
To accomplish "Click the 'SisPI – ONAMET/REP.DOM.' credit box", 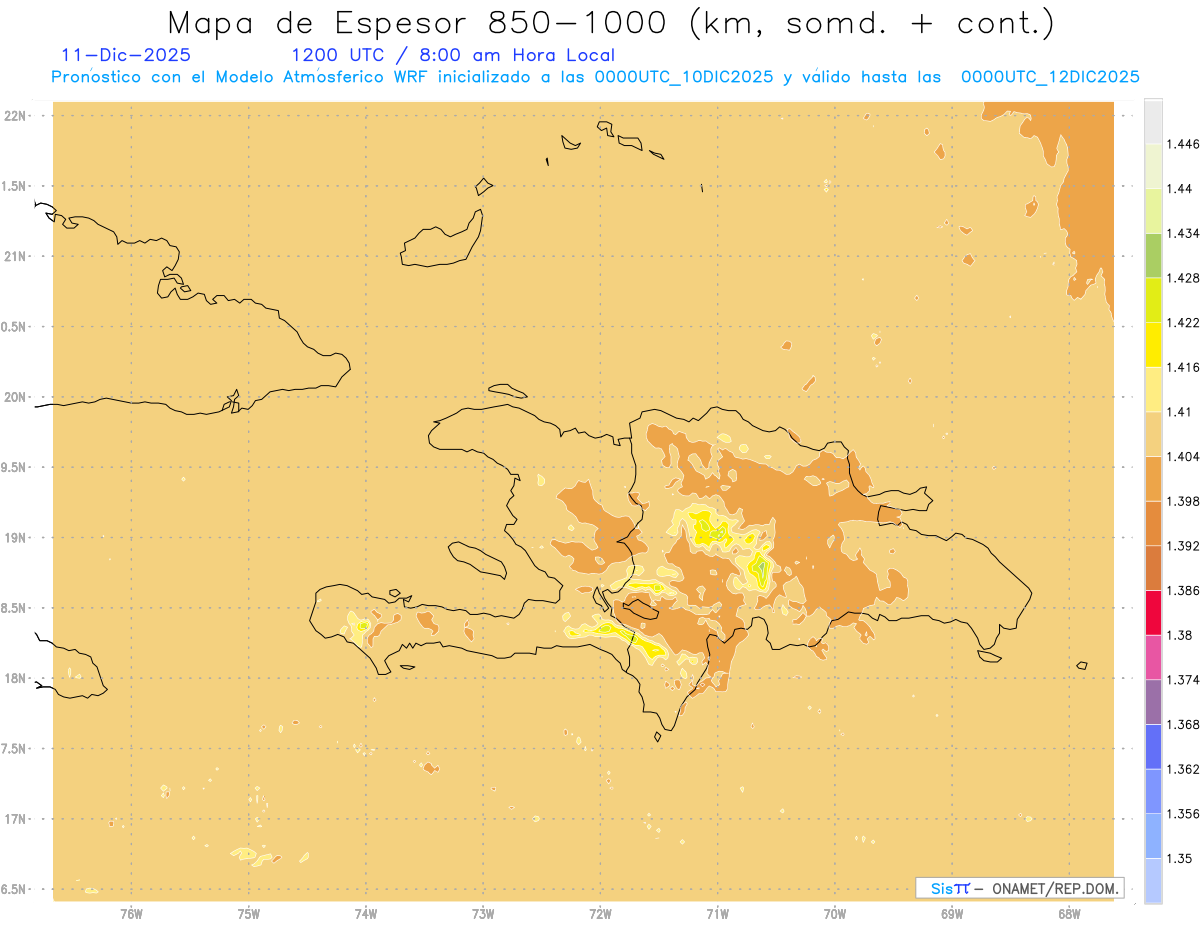I will coord(1020,888).
